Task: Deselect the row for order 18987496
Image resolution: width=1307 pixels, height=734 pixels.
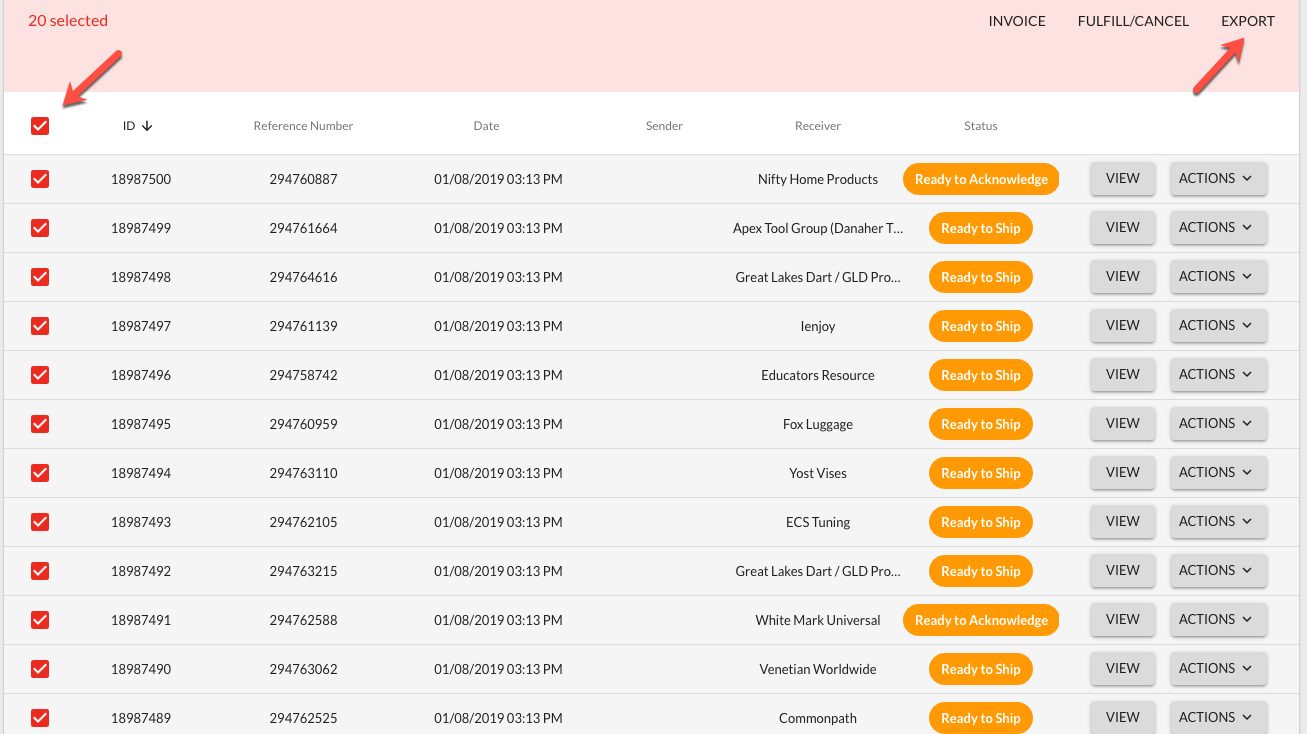Action: 40,375
